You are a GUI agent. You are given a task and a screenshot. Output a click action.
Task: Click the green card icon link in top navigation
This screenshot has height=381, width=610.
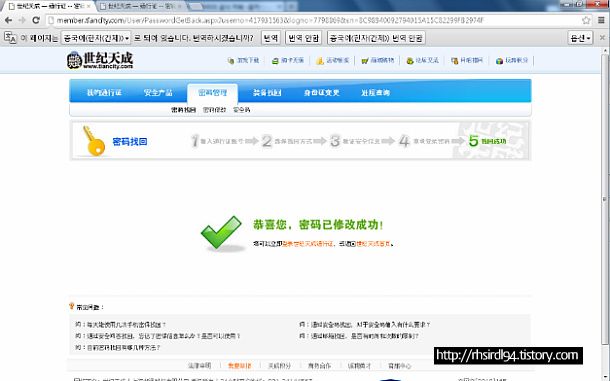(x=288, y=60)
